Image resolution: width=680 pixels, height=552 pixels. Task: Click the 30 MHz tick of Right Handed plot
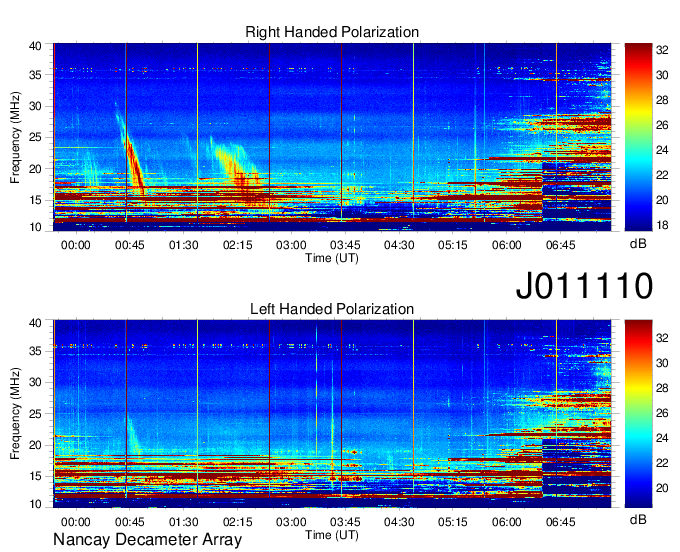35,106
